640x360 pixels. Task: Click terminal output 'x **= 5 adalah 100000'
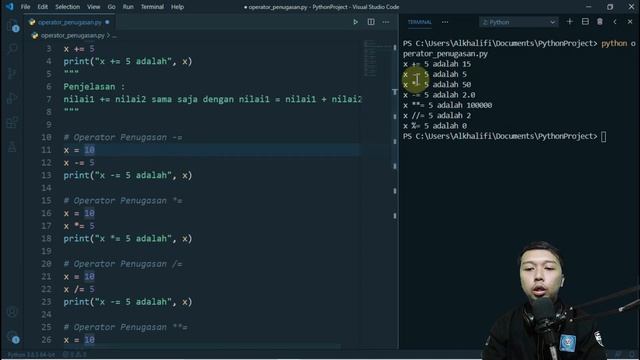point(447,105)
